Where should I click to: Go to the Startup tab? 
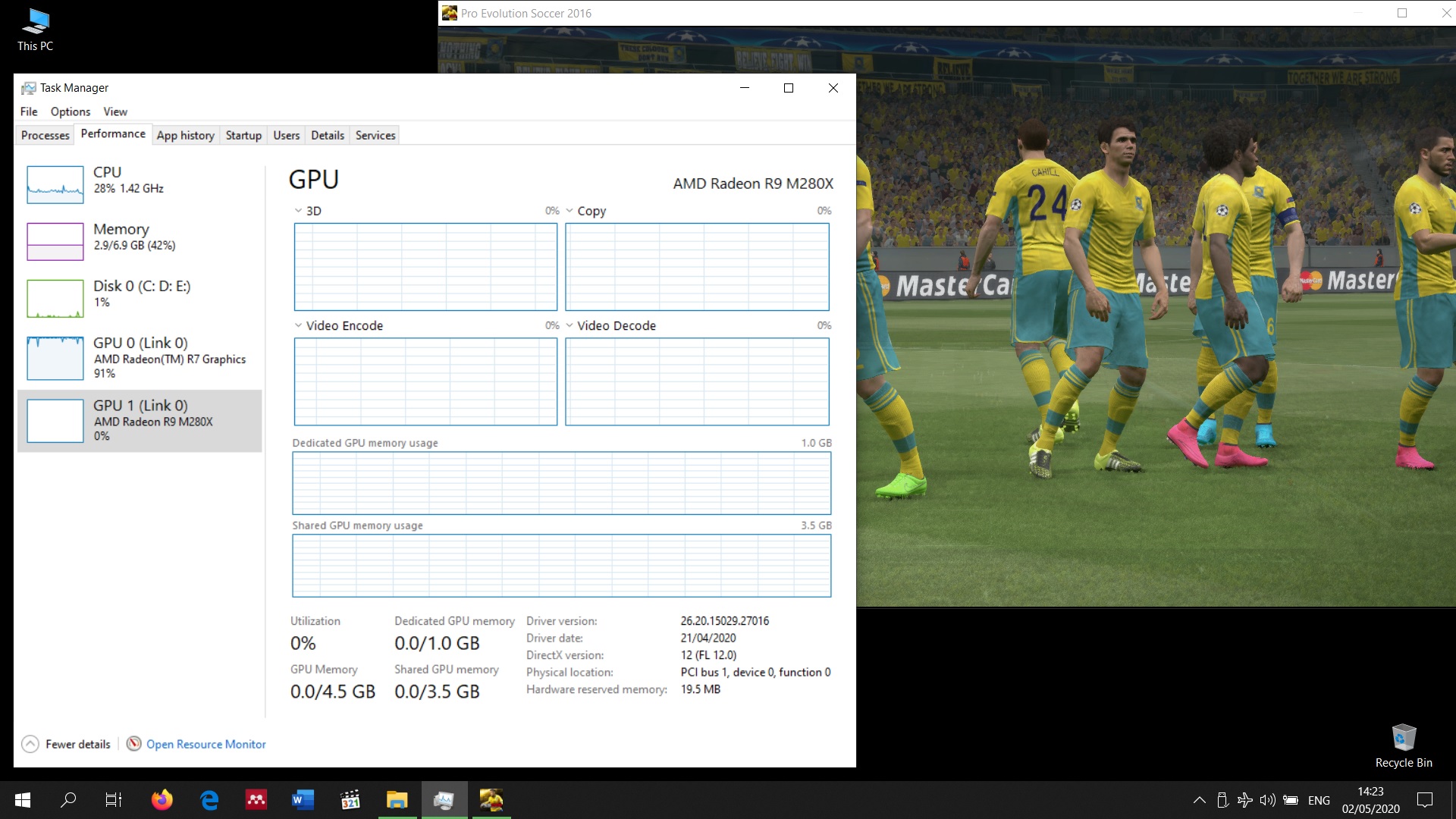243,135
